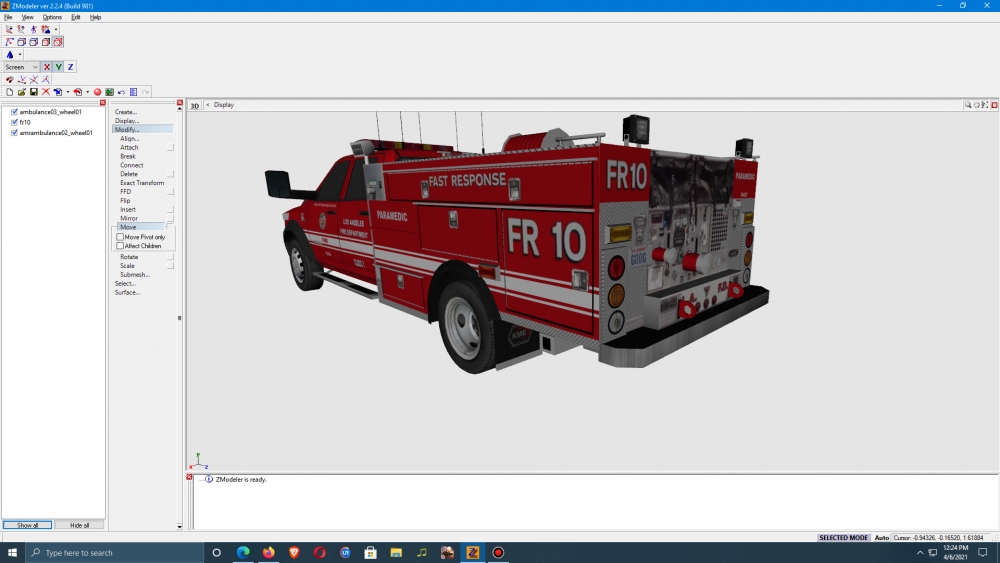Screen dimensions: 1000x563
Task: Expand the Display... command group
Action: [127, 121]
